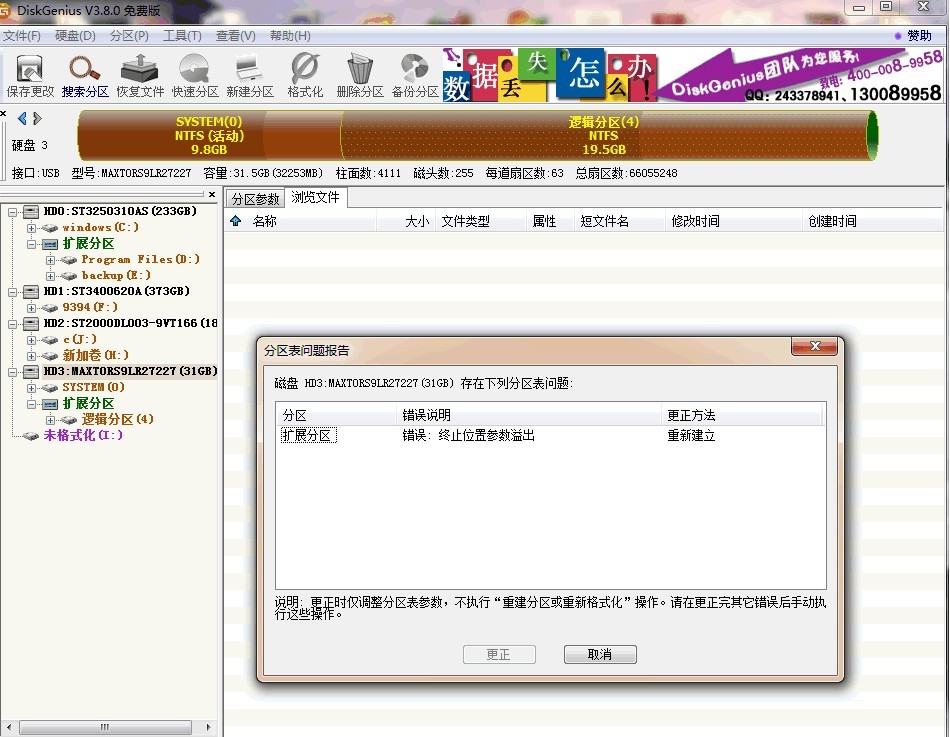Screen dimensions: 950x737
Task: Open the 帮助(H) menu
Action: pos(290,36)
